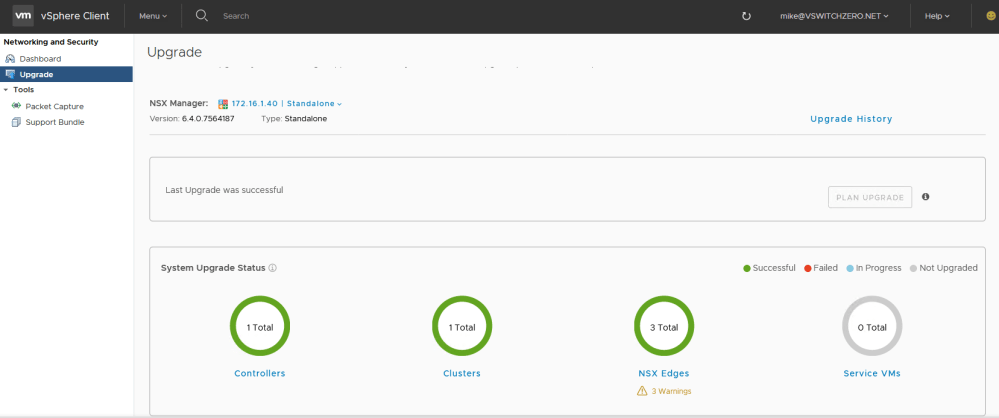Open the Controllers link
The width and height of the screenshot is (999, 418).
click(x=259, y=373)
